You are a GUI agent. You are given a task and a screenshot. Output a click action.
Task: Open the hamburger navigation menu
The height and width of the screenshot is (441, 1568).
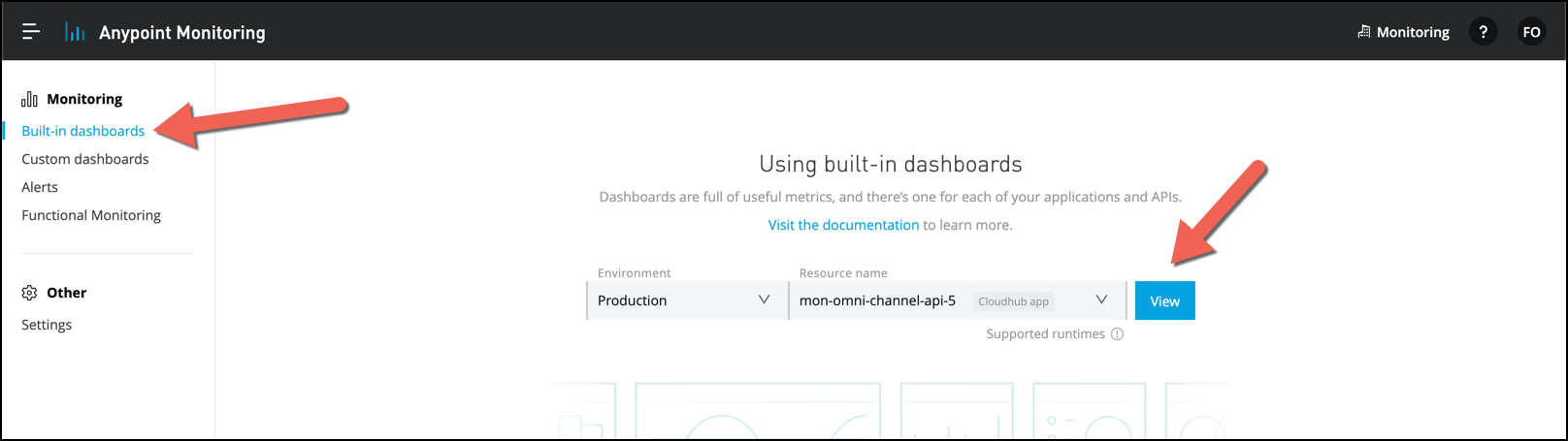(31, 32)
